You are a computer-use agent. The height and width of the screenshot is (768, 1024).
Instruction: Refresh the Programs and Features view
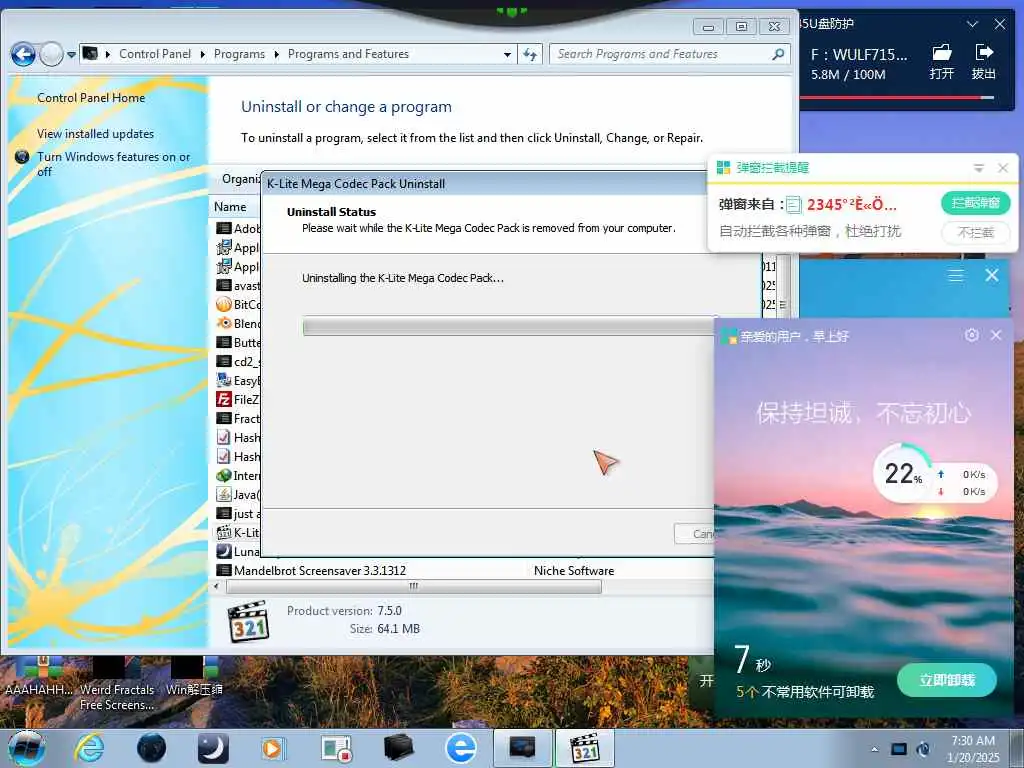[x=530, y=55]
